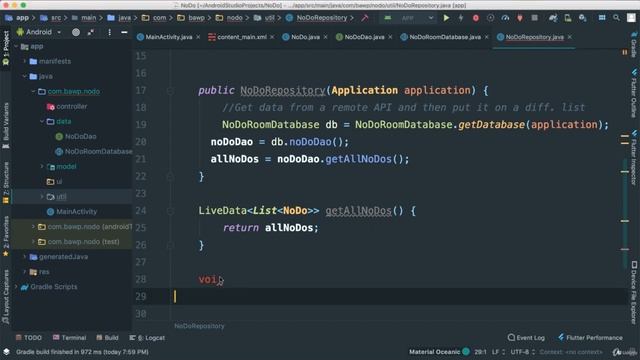Viewport: 640px width, 360px height.
Task: Open the profiler gauge icon in the toolbar
Action: 505,18
